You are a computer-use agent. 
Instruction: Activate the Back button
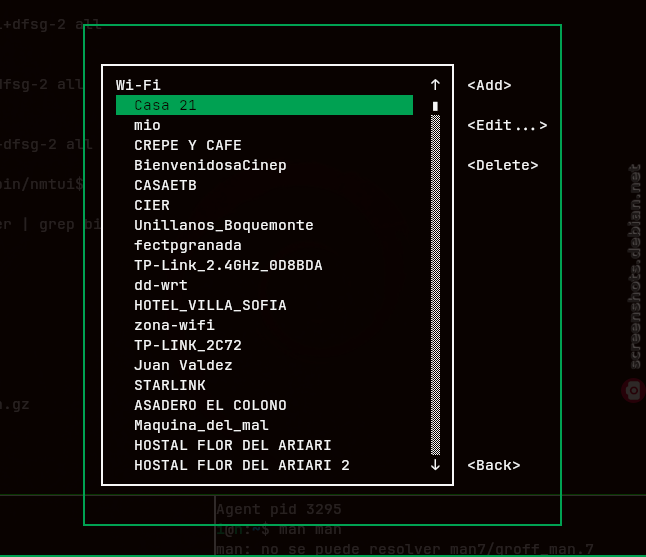tap(494, 465)
